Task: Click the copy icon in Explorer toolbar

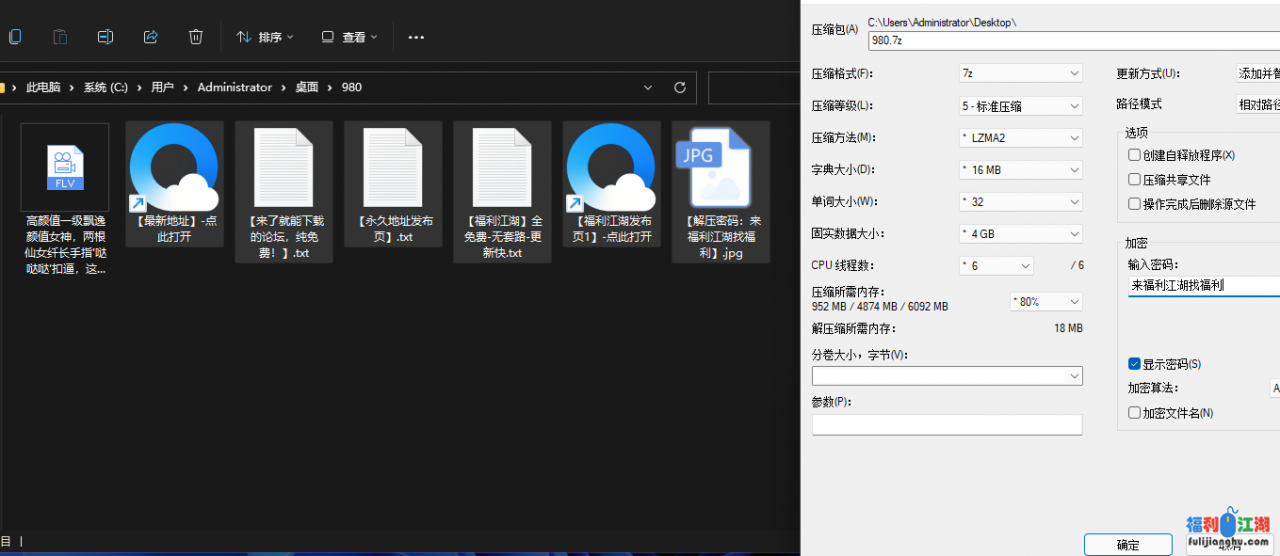Action: pos(15,37)
